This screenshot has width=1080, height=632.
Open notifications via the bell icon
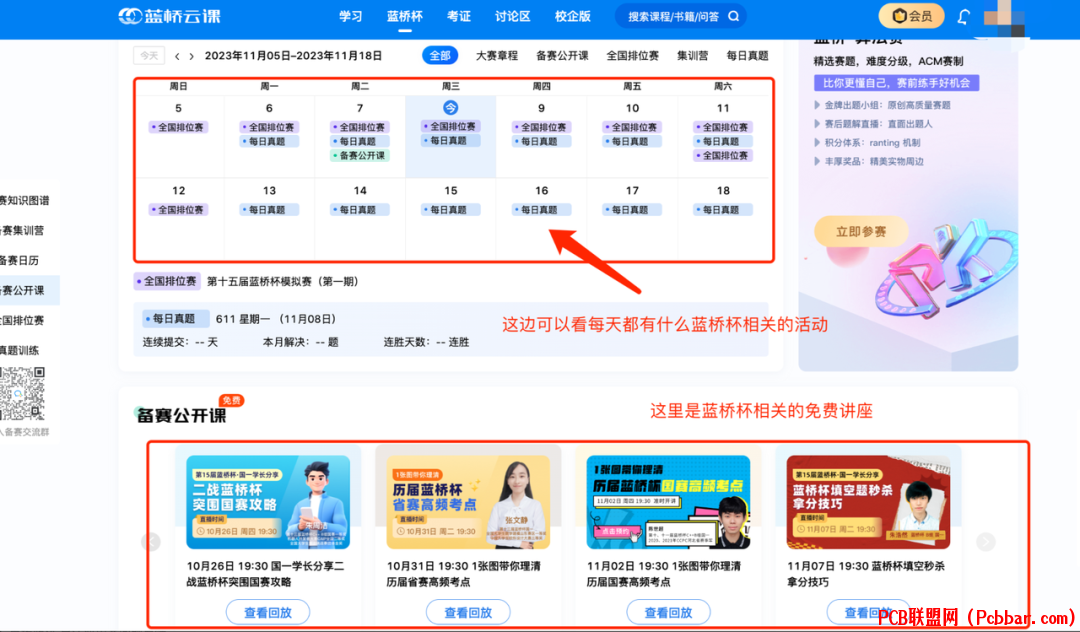[964, 17]
